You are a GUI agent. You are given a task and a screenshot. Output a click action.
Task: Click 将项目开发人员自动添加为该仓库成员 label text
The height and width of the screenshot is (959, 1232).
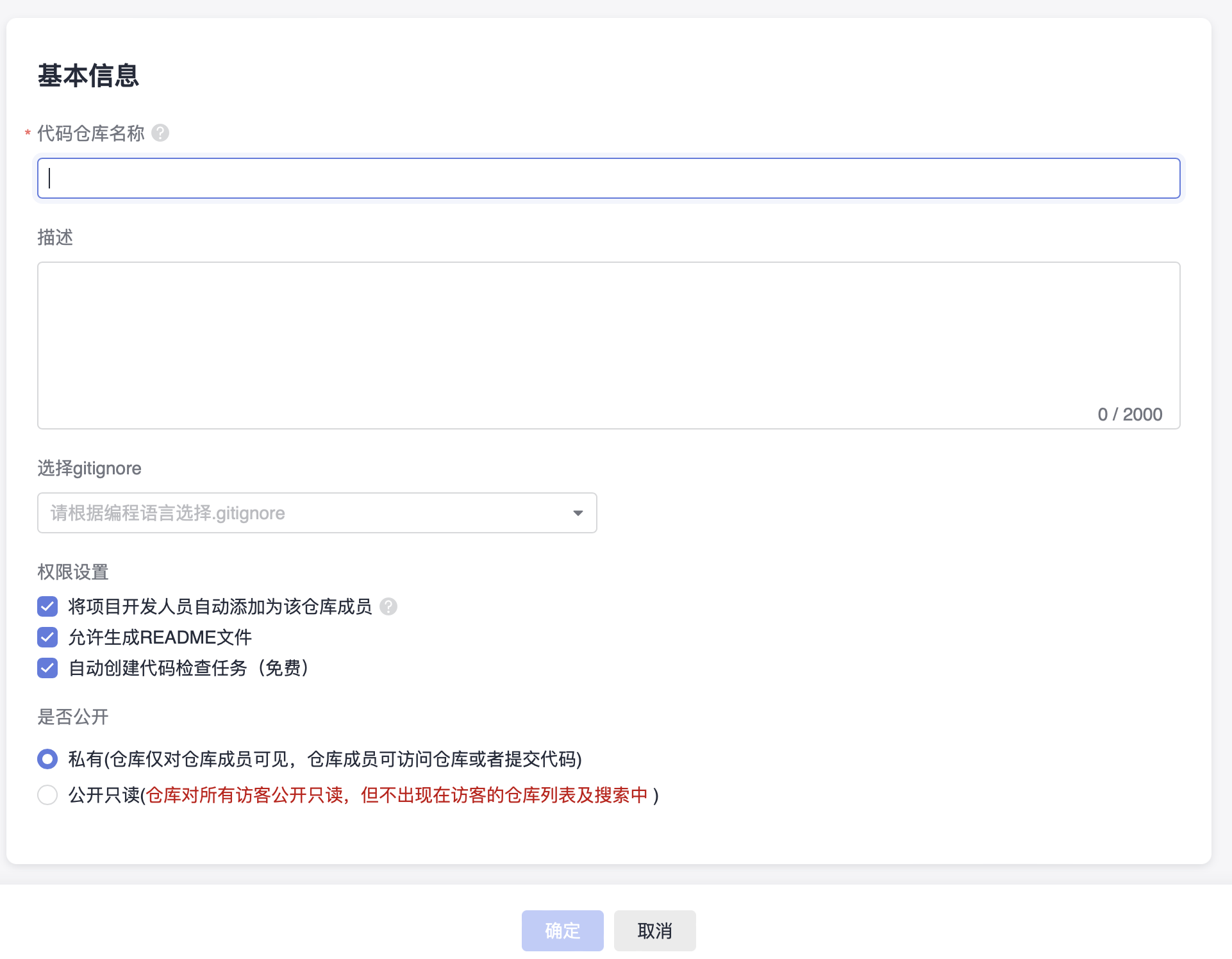220,606
